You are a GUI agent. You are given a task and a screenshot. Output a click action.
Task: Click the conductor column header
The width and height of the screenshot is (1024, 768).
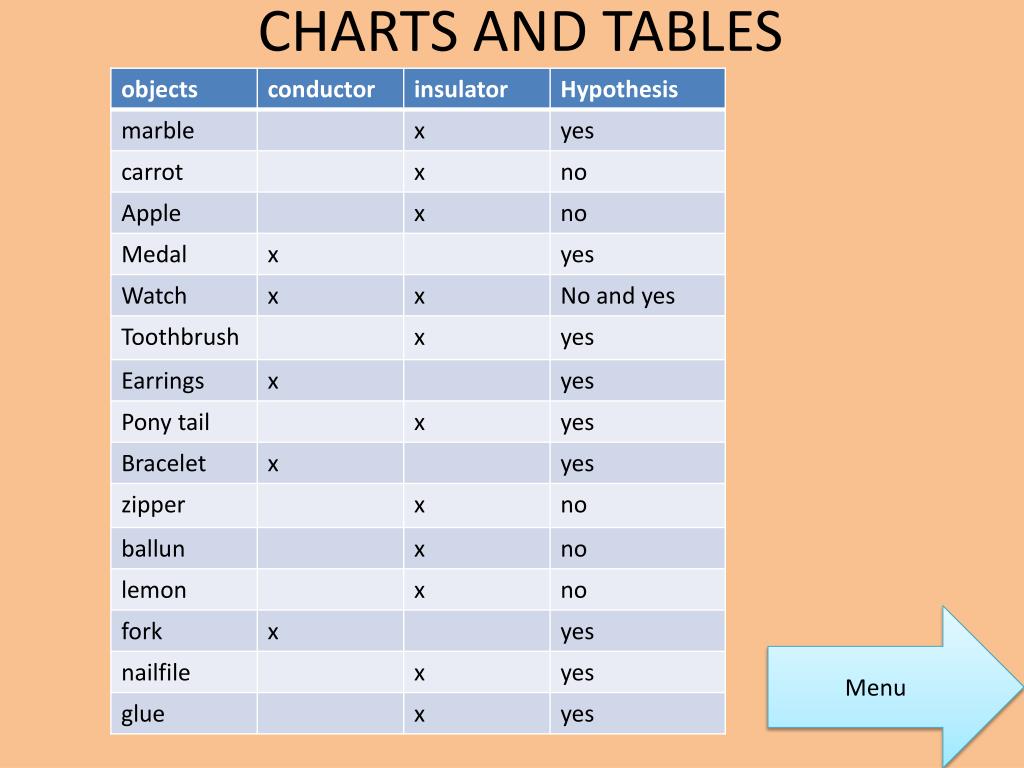tap(330, 89)
